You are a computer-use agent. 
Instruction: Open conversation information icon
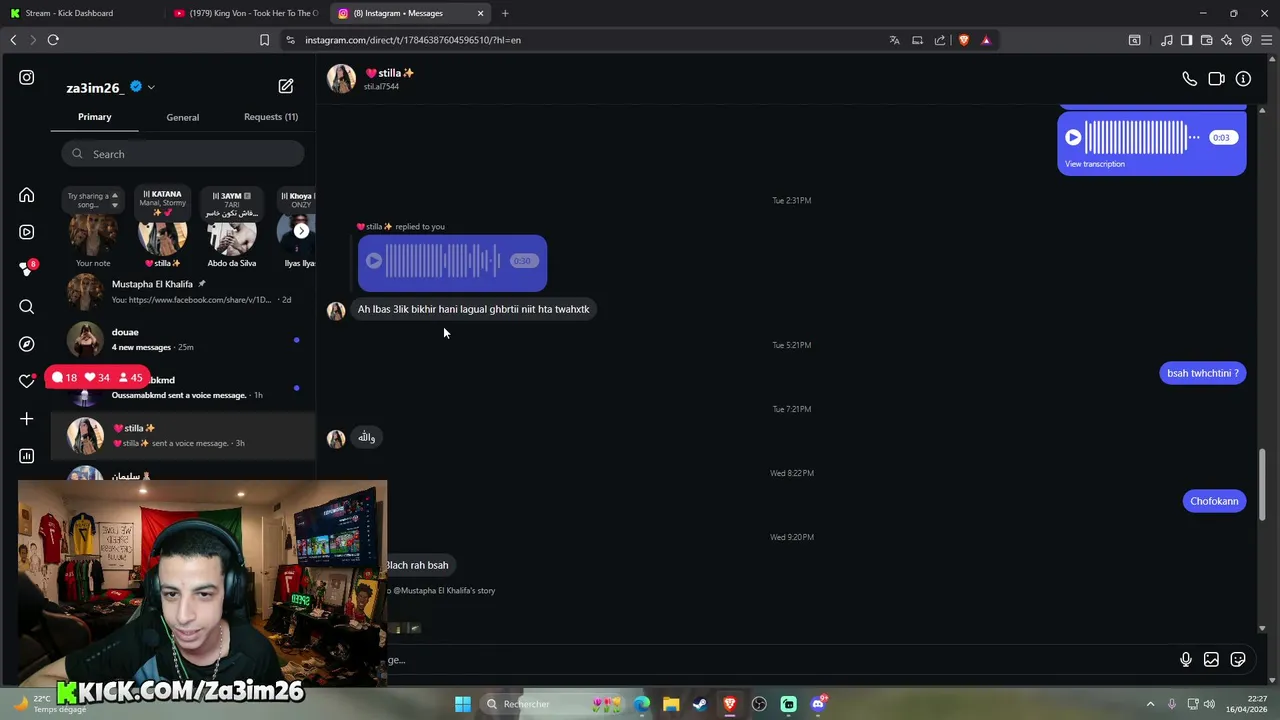[1243, 79]
